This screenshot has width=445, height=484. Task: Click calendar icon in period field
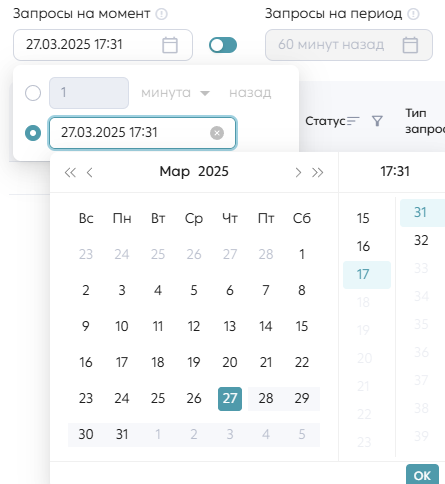(x=410, y=45)
